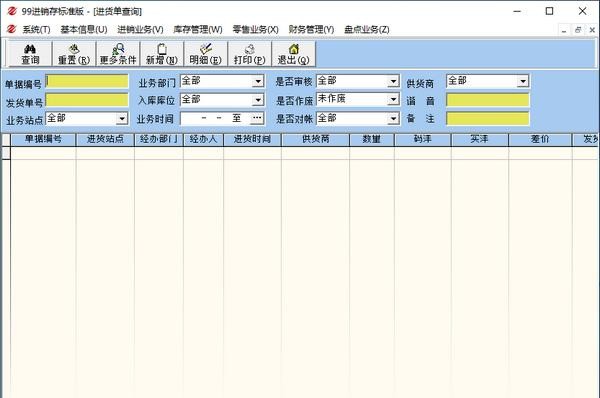Sort by the 进货时间 column header
Viewport: 600px width, 398px height.
[x=253, y=140]
